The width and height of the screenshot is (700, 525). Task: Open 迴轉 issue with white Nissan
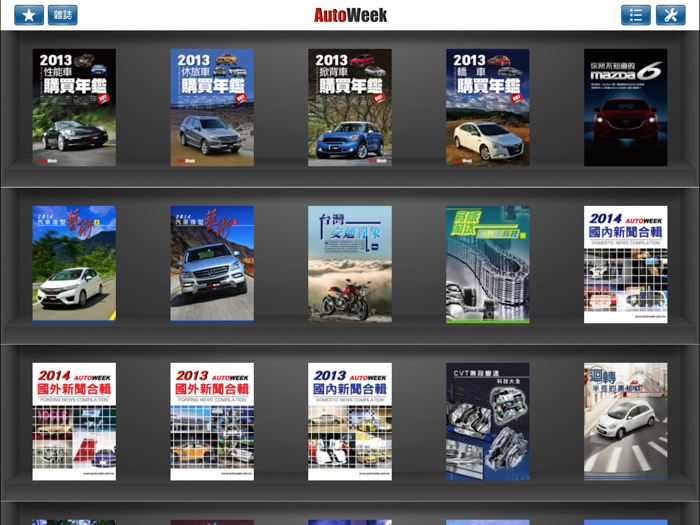coord(625,421)
